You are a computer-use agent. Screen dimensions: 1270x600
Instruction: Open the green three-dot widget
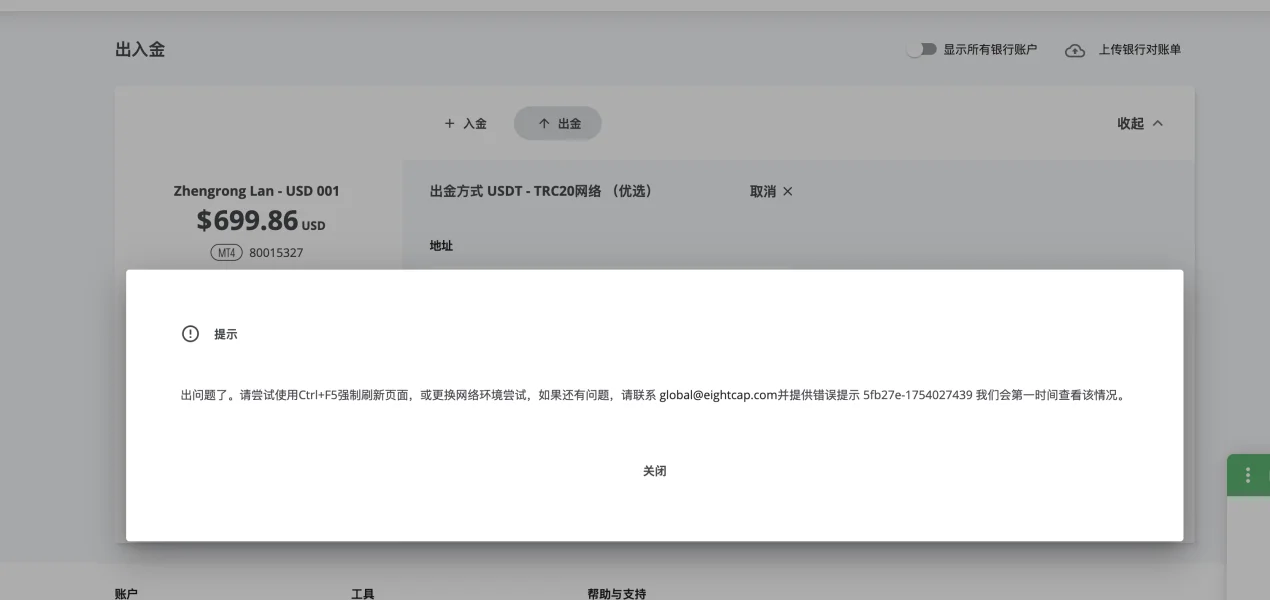pyautogui.click(x=1247, y=475)
